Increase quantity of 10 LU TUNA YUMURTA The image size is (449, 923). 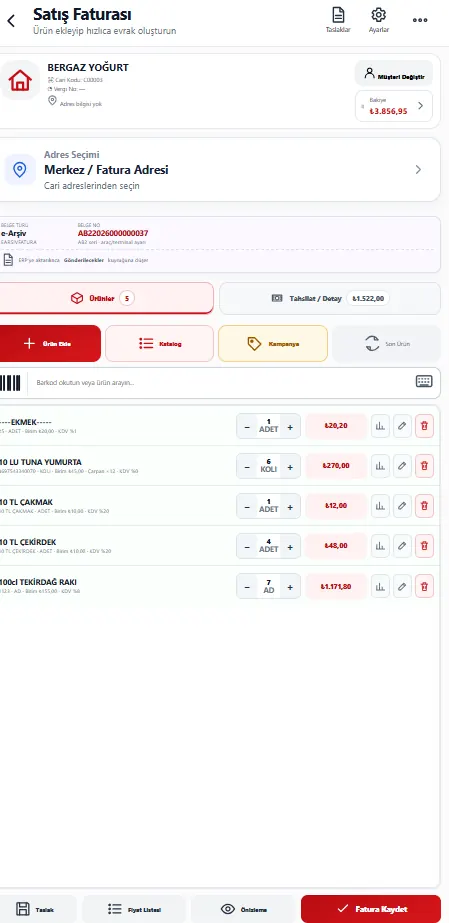(290, 466)
